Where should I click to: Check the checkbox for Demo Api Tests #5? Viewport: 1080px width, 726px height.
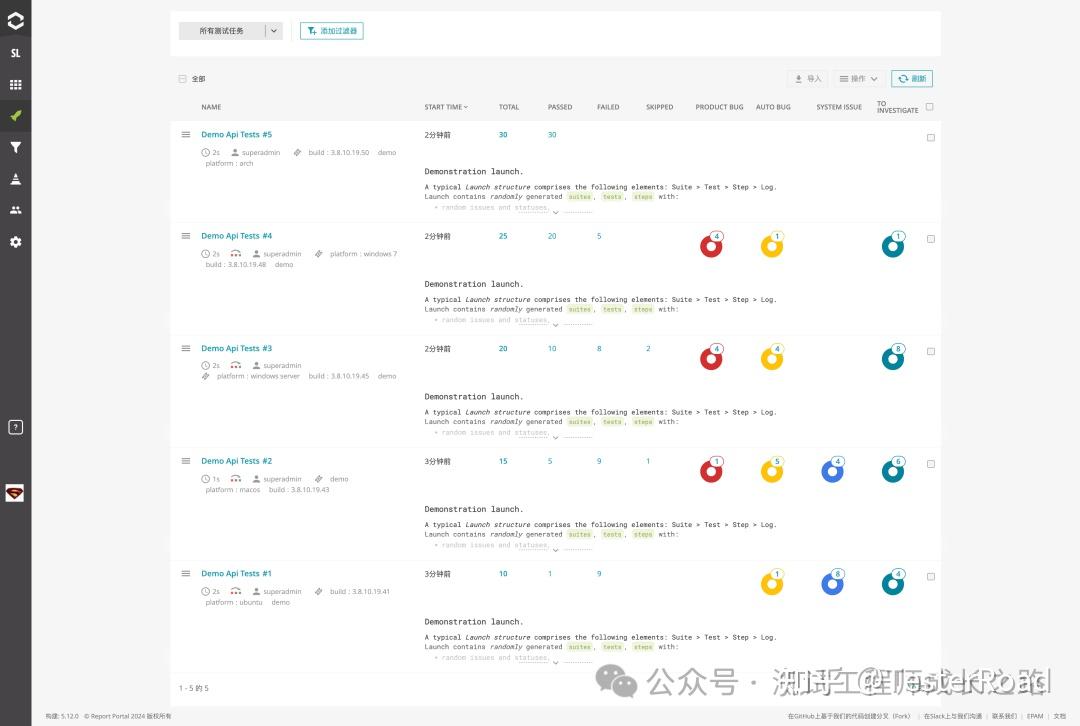[x=930, y=138]
